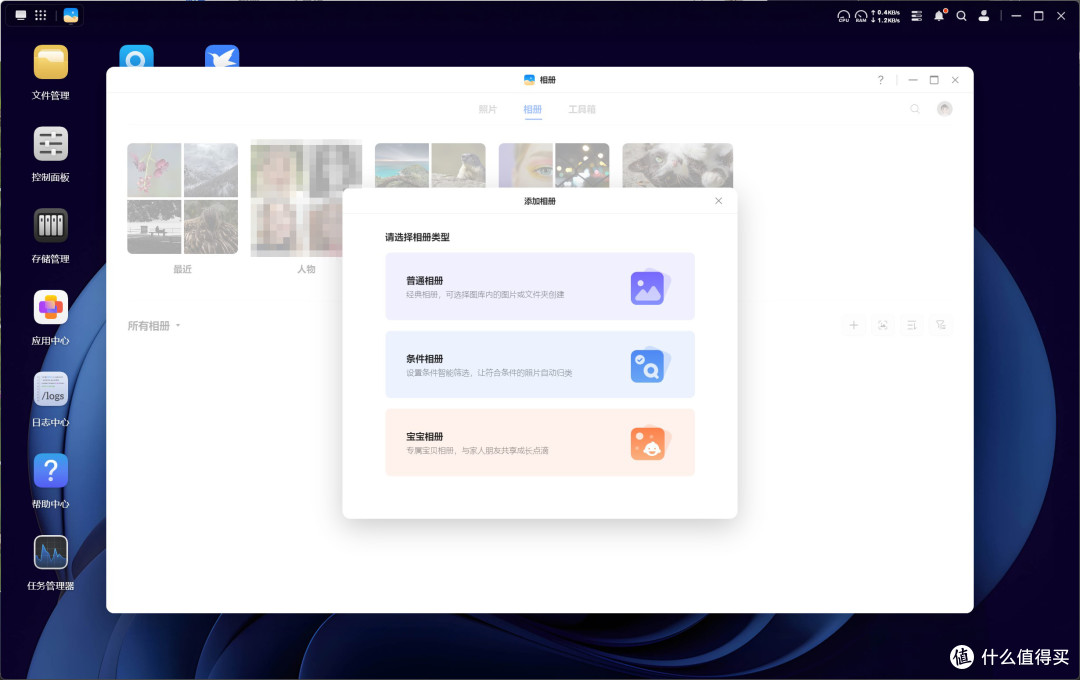The image size is (1080, 680).
Task: Click the RAM gauge in top bar
Action: tap(861, 16)
